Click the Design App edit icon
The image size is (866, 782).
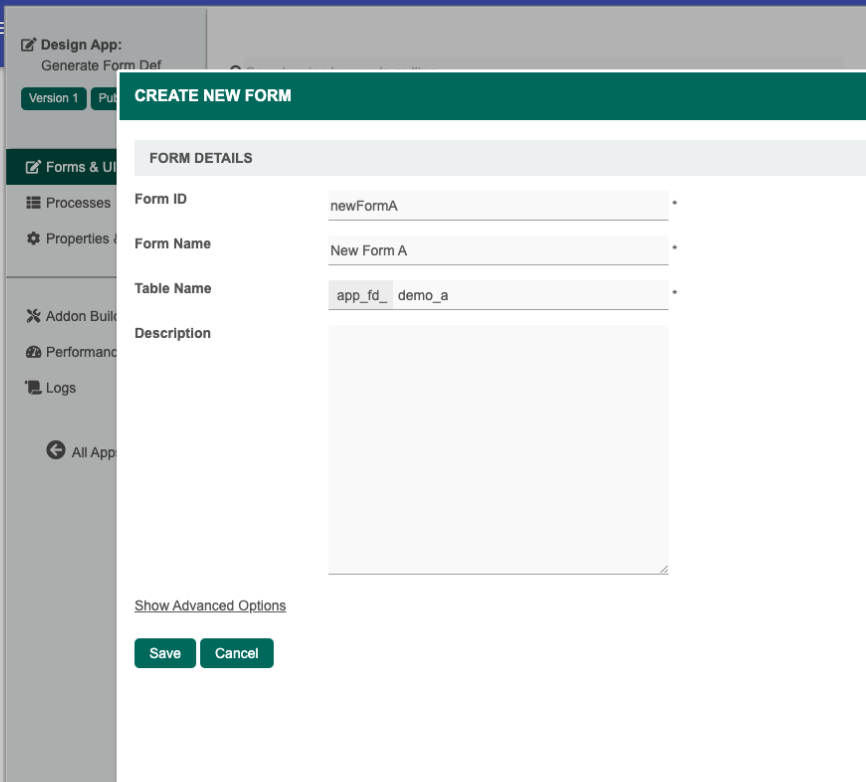[28, 45]
